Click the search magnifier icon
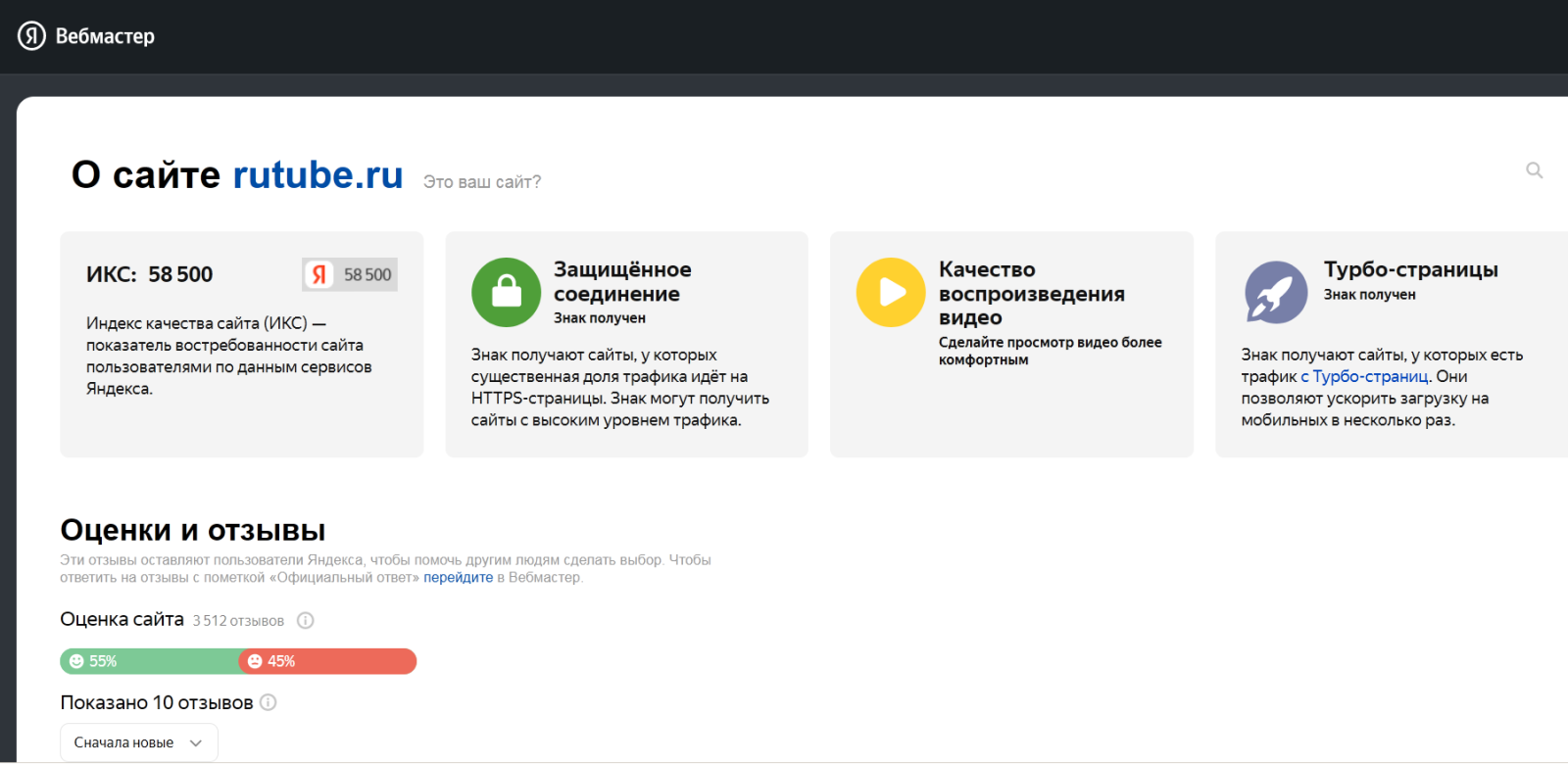Viewport: 1568px width, 764px height. (x=1534, y=170)
